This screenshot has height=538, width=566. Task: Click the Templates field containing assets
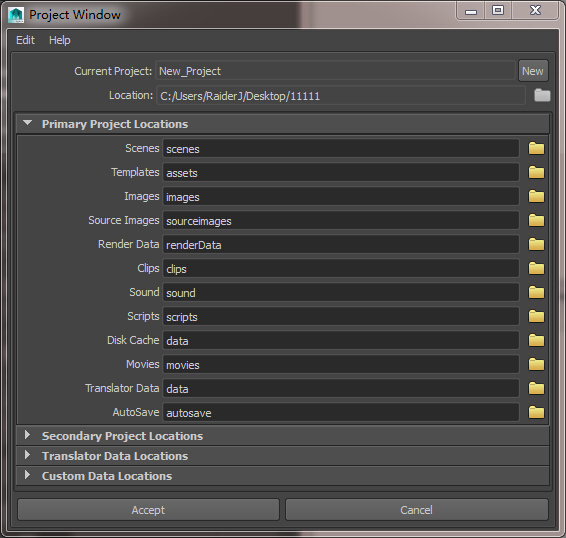coord(341,172)
